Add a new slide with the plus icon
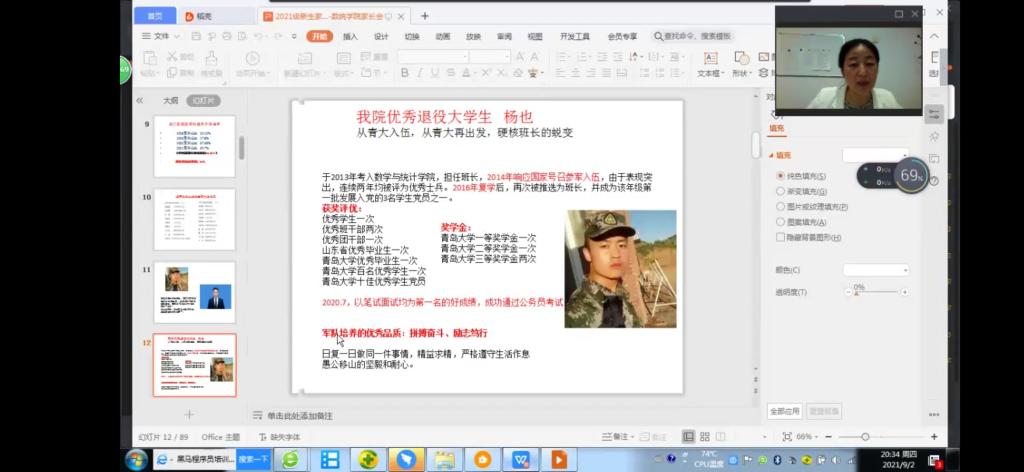Viewport: 1024px width, 472px height. click(188, 414)
